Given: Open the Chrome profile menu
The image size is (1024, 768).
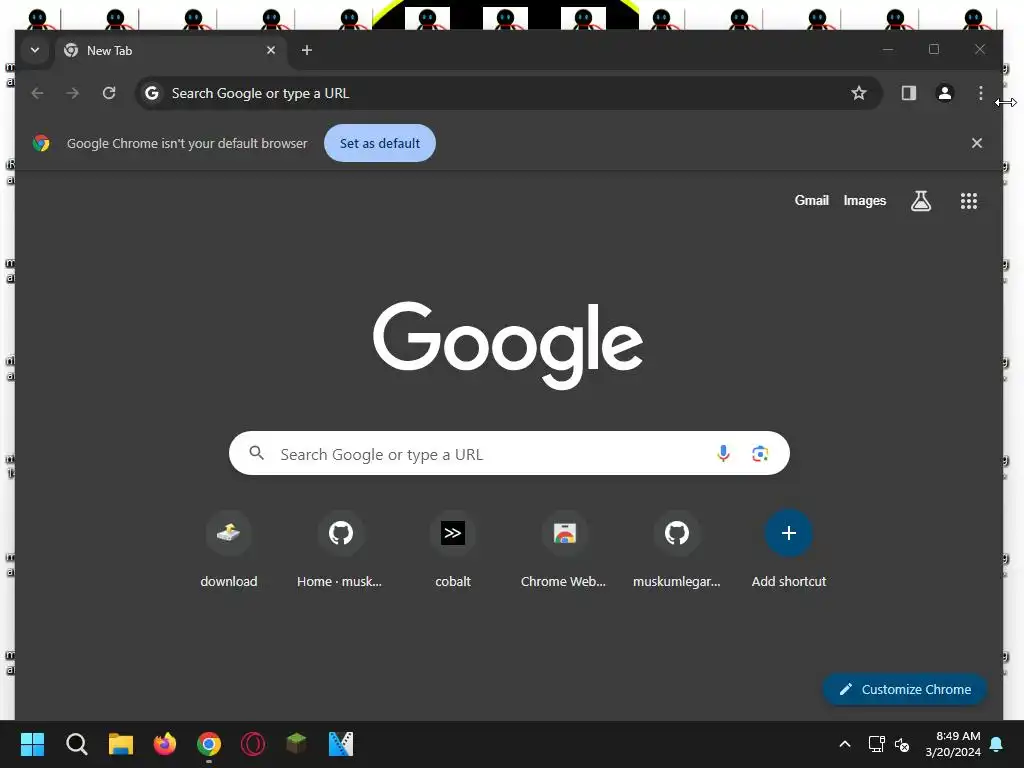Looking at the screenshot, I should 944,93.
